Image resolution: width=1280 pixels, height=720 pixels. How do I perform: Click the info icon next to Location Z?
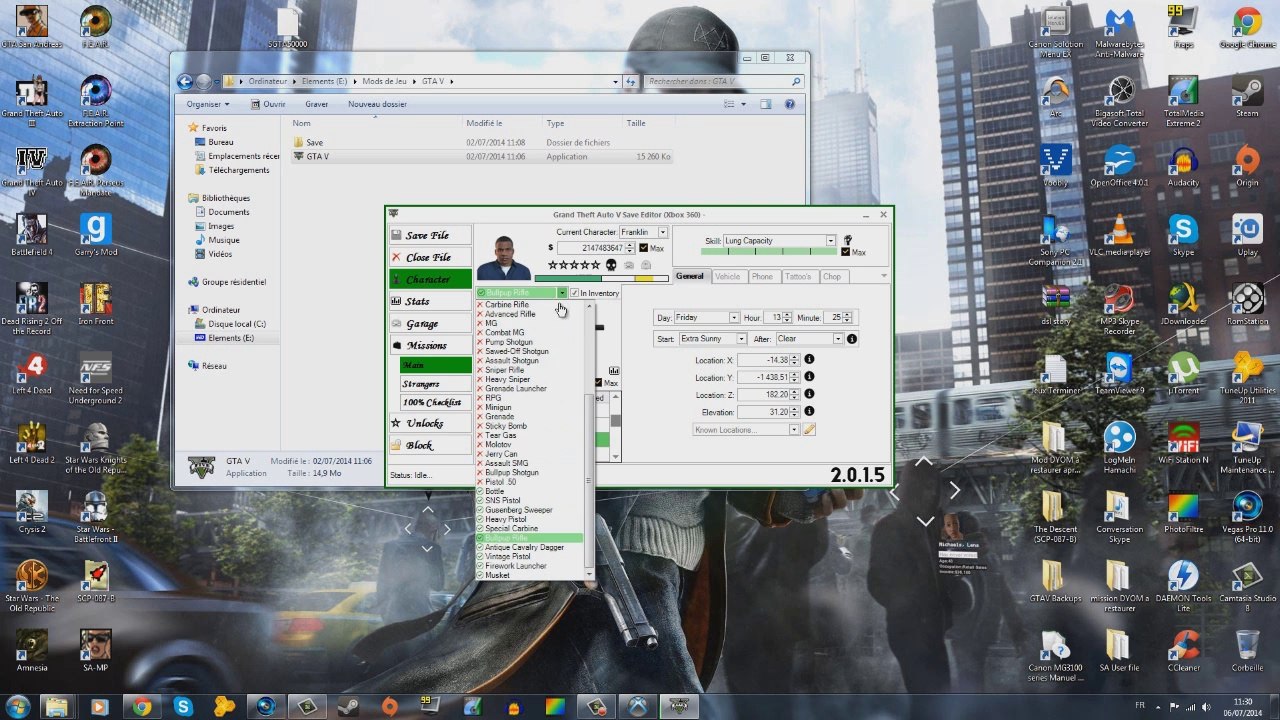pyautogui.click(x=809, y=394)
